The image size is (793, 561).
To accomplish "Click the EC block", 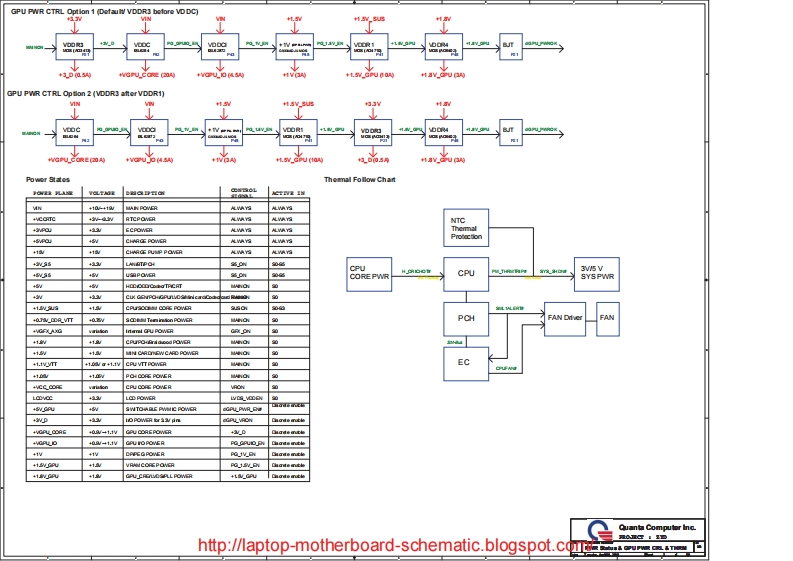I will [x=464, y=362].
